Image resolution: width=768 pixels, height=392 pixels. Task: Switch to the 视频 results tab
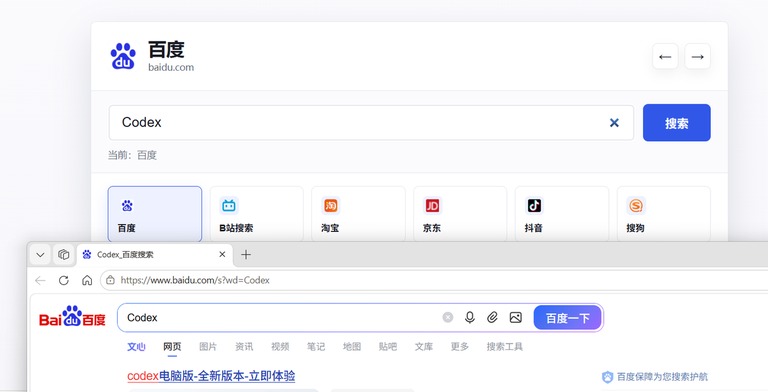point(280,347)
